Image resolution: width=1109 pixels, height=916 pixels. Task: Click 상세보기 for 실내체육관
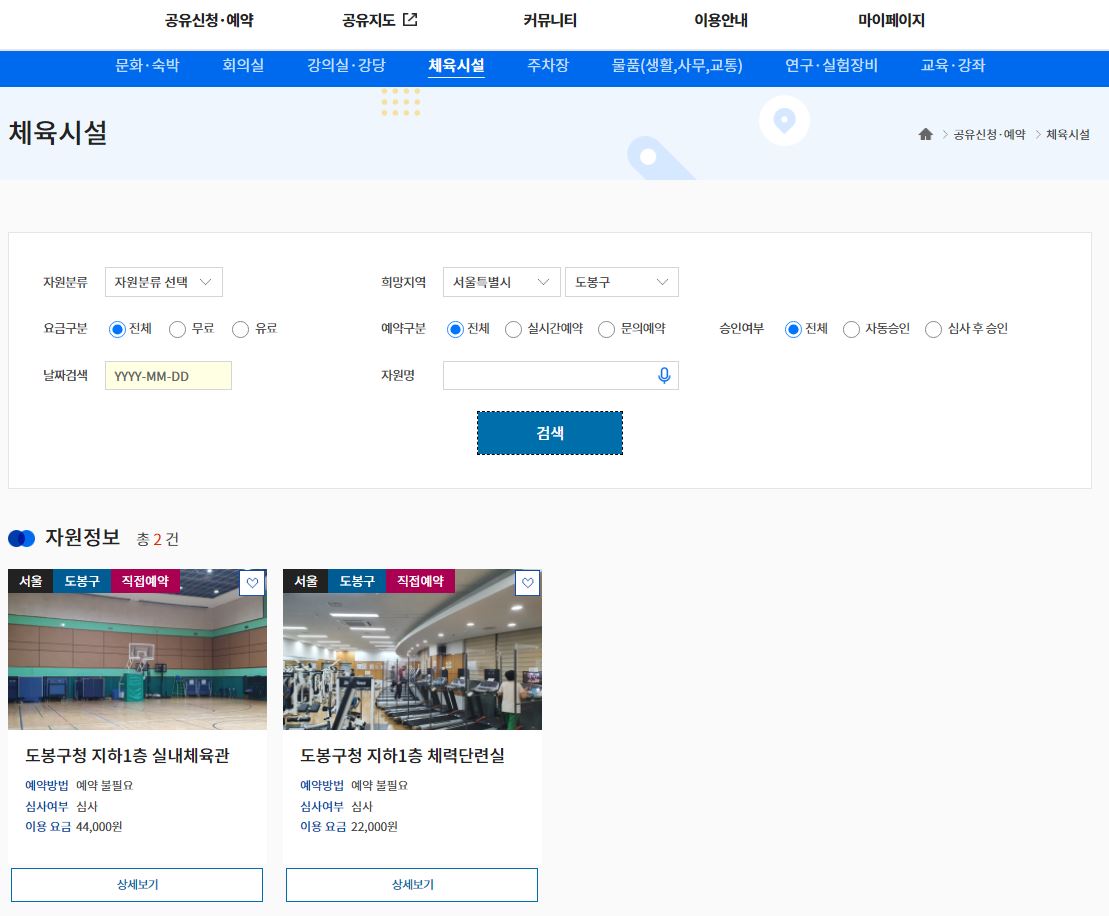[137, 885]
